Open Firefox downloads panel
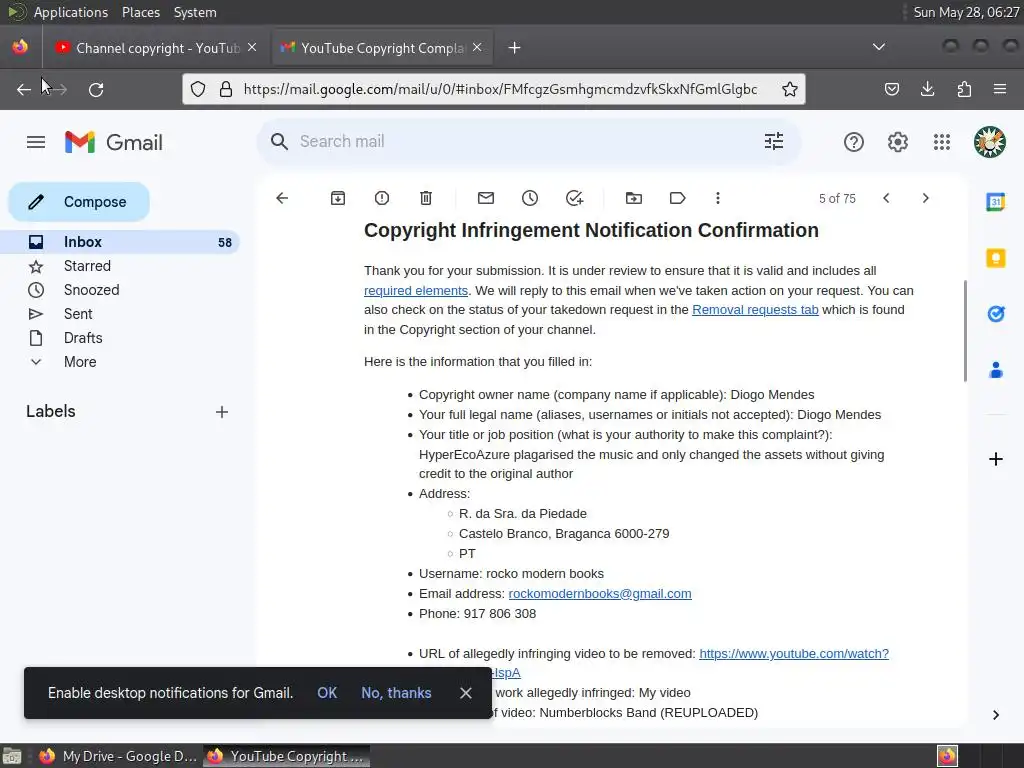This screenshot has width=1024, height=768. tap(927, 89)
